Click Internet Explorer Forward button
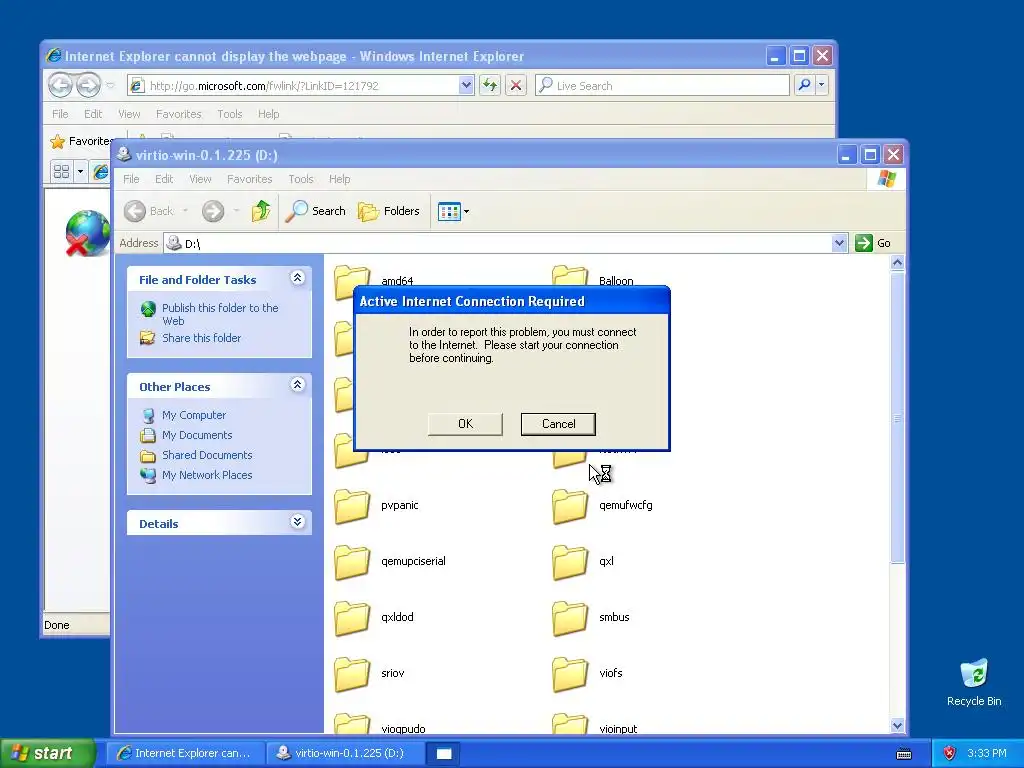The image size is (1024, 768). (x=88, y=85)
